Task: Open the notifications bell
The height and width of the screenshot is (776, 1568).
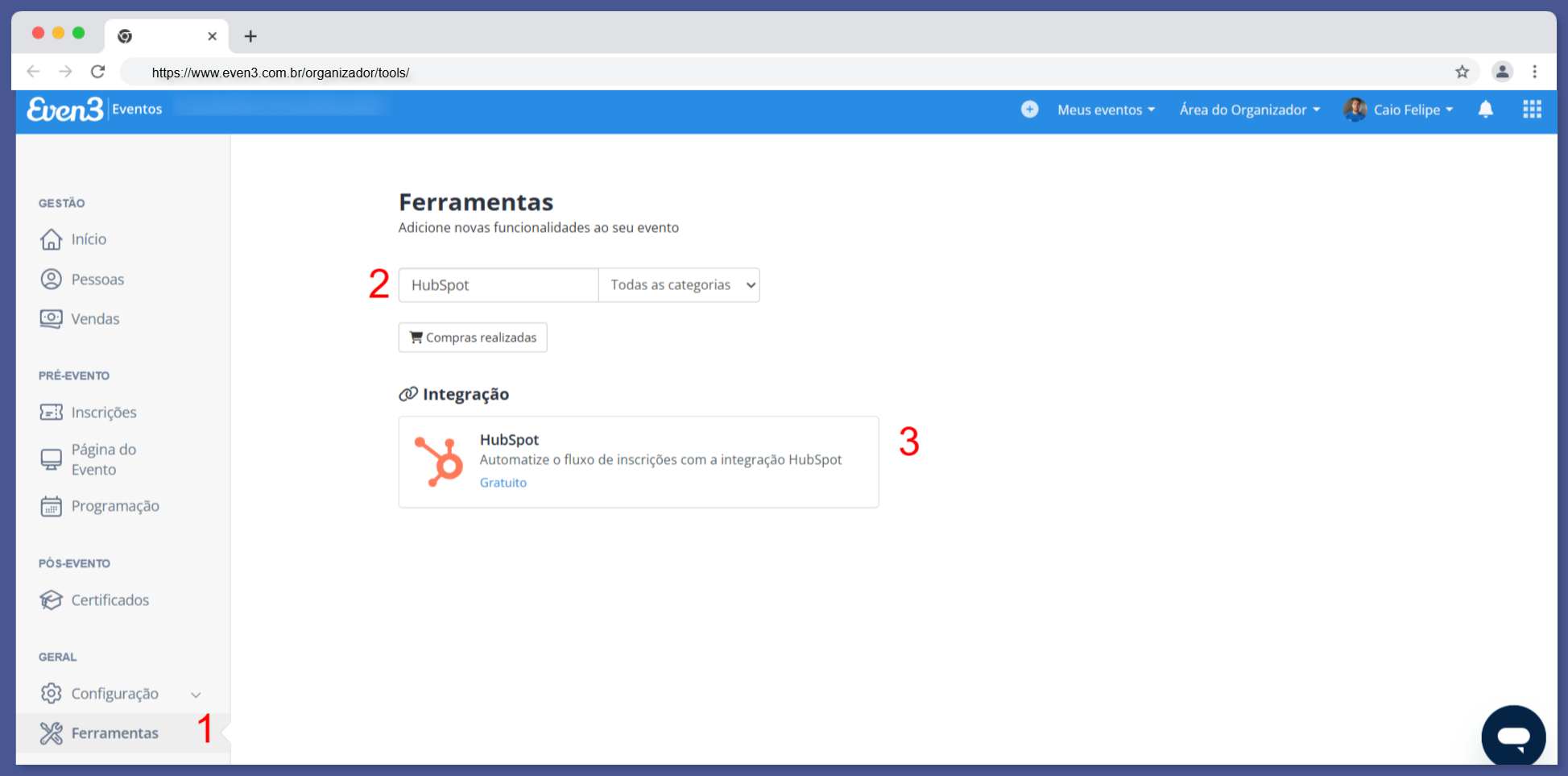Action: [1486, 110]
